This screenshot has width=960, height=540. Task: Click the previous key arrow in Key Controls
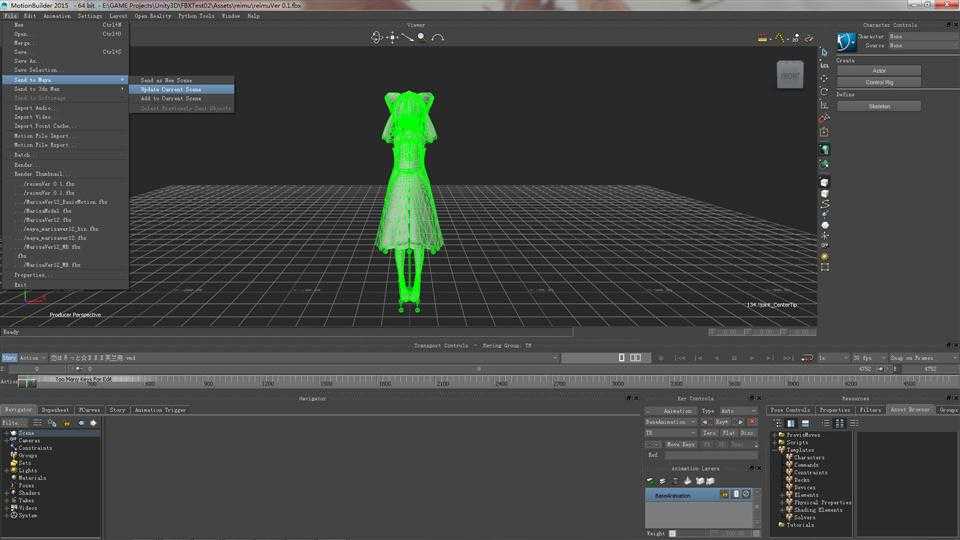point(705,422)
